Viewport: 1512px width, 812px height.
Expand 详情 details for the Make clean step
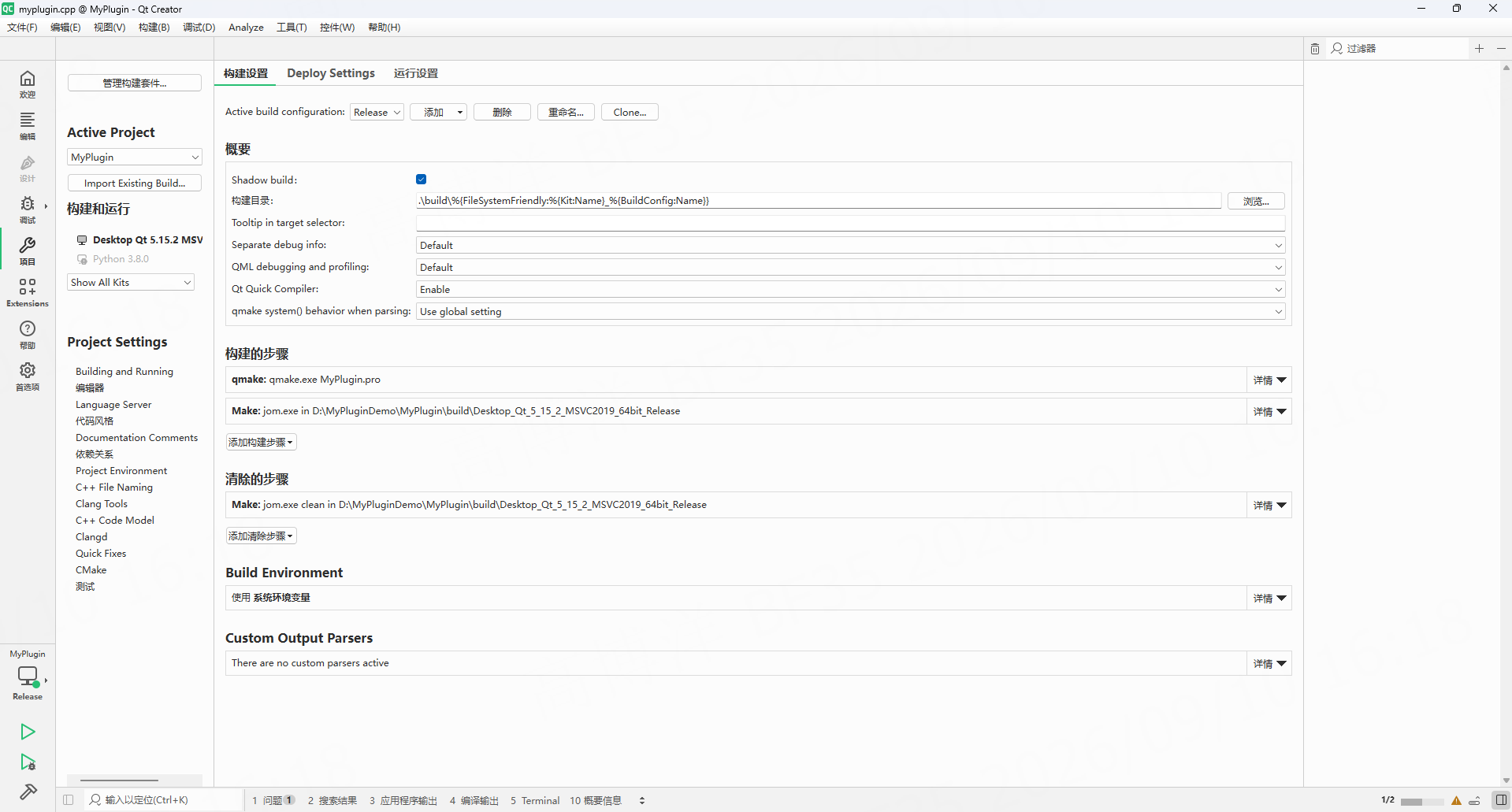coord(1269,506)
